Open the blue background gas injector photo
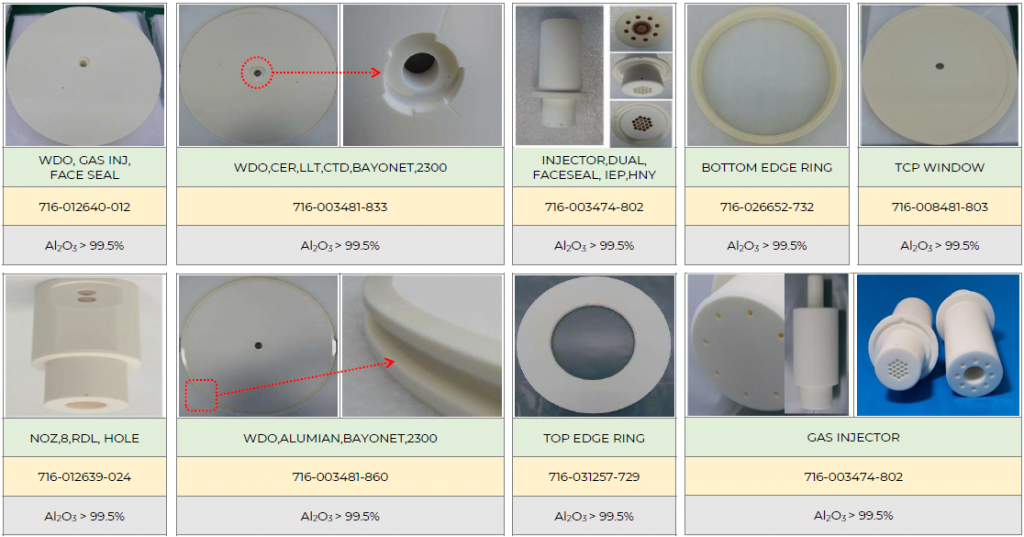The image size is (1024, 537). click(x=938, y=345)
